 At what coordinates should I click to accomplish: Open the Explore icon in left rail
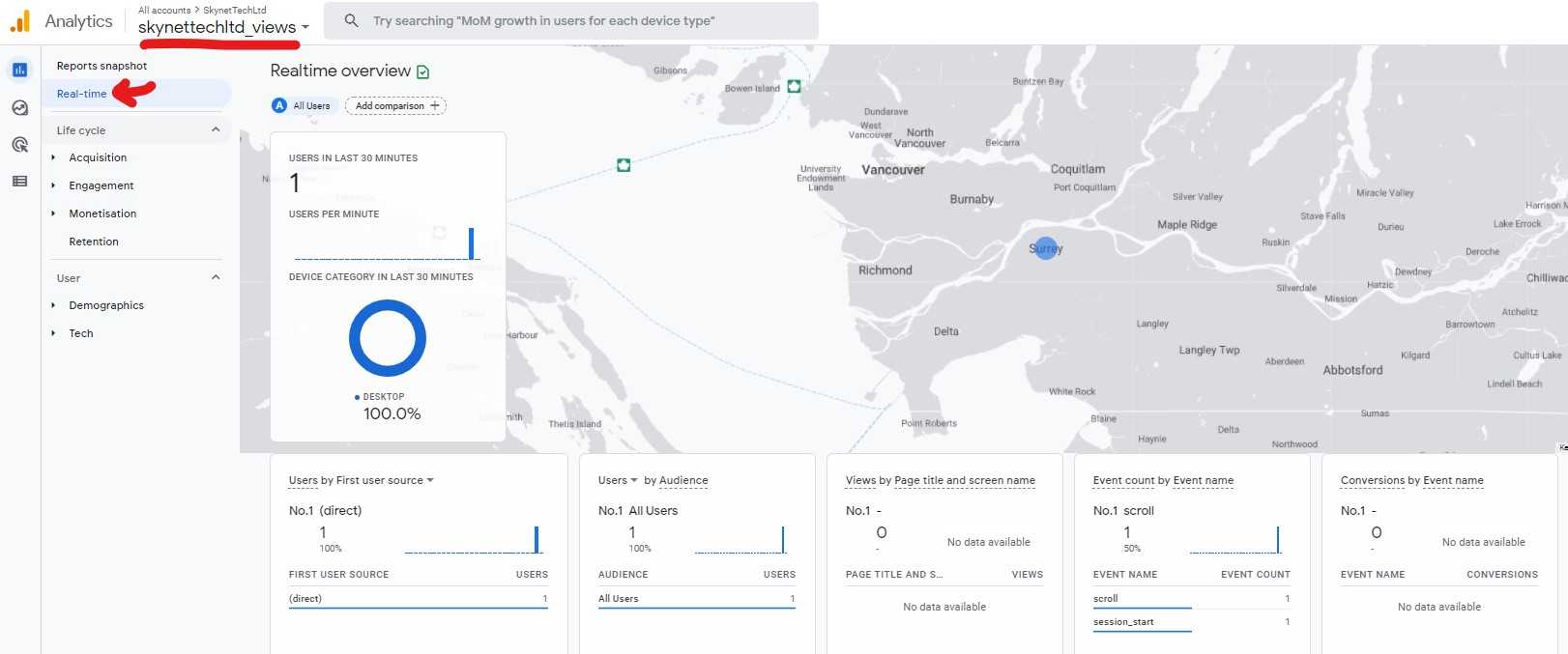pyautogui.click(x=19, y=107)
